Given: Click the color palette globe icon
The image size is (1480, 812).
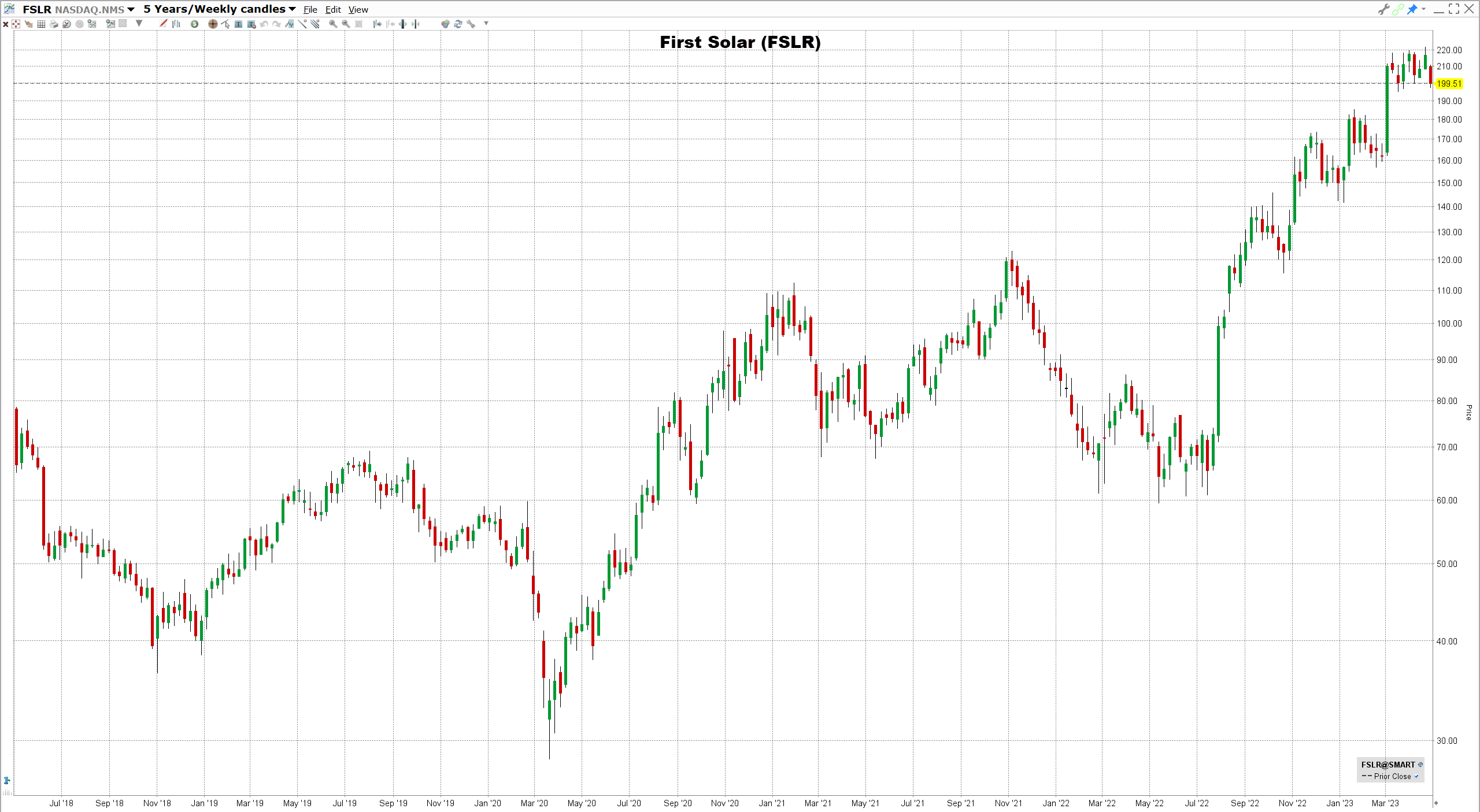Looking at the screenshot, I should pyautogui.click(x=445, y=24).
